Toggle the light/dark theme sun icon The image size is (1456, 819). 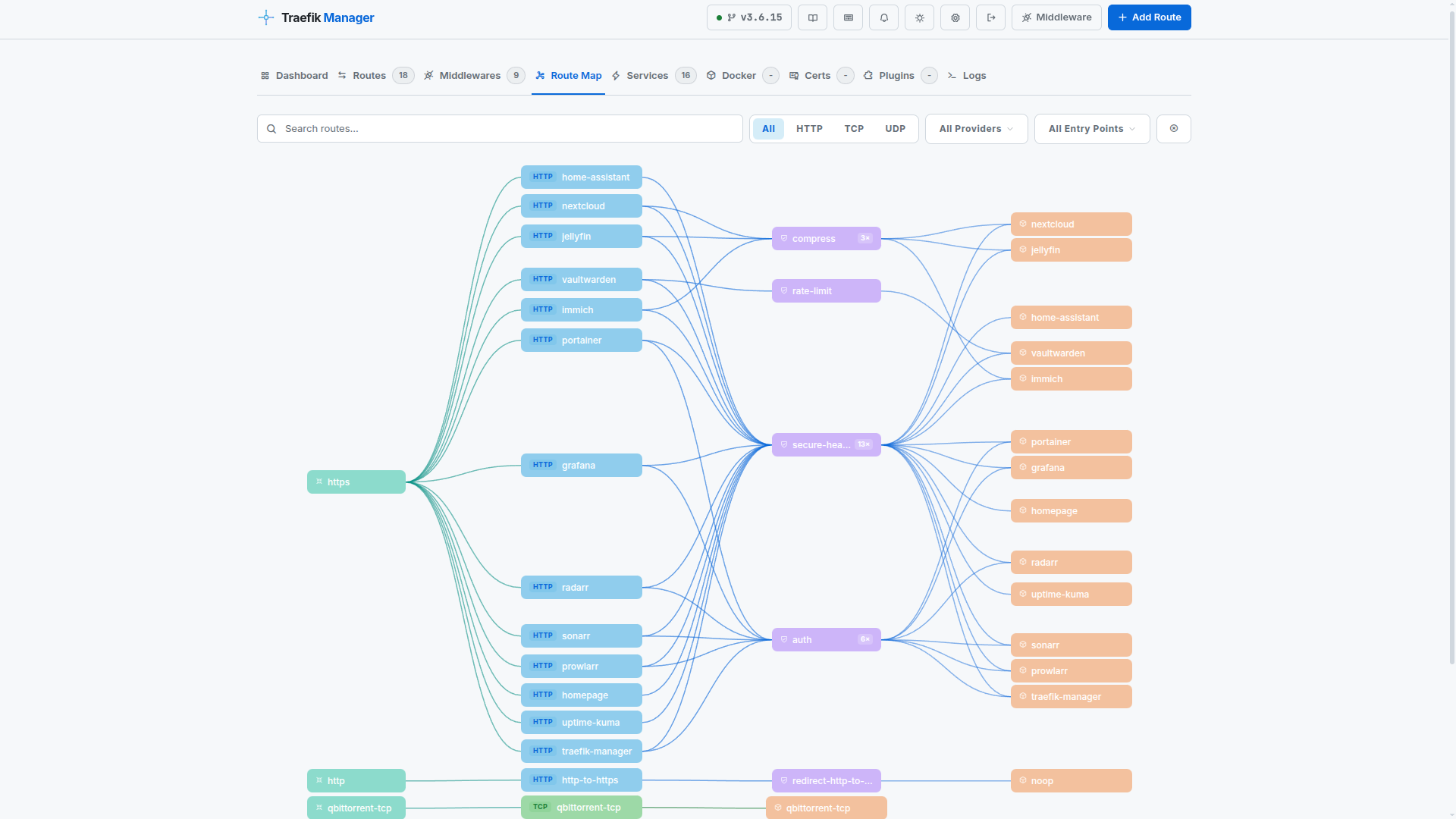(x=920, y=17)
